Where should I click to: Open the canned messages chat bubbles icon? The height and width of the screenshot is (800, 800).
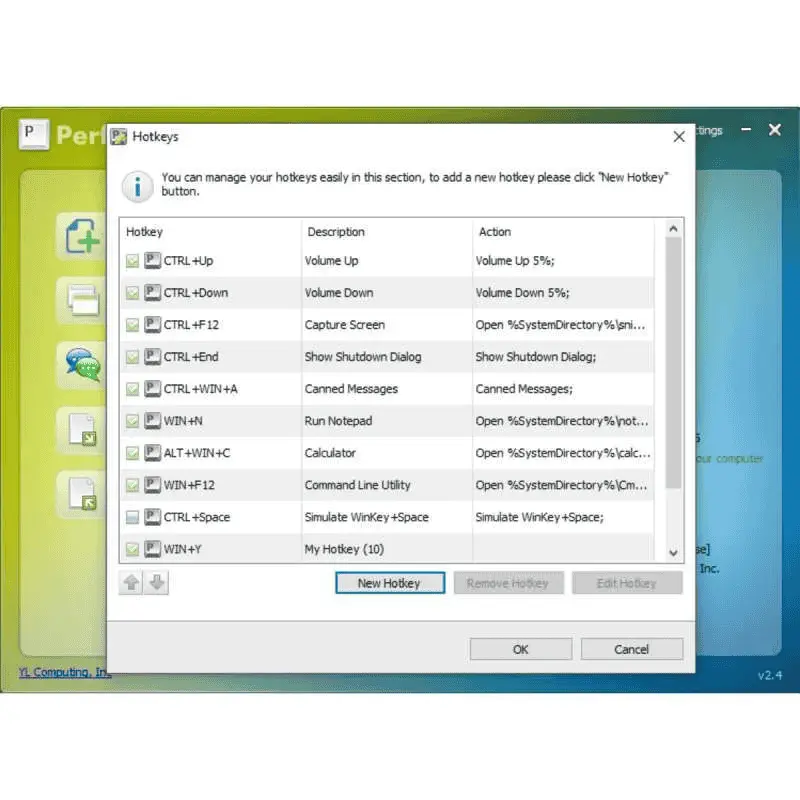coord(83,364)
